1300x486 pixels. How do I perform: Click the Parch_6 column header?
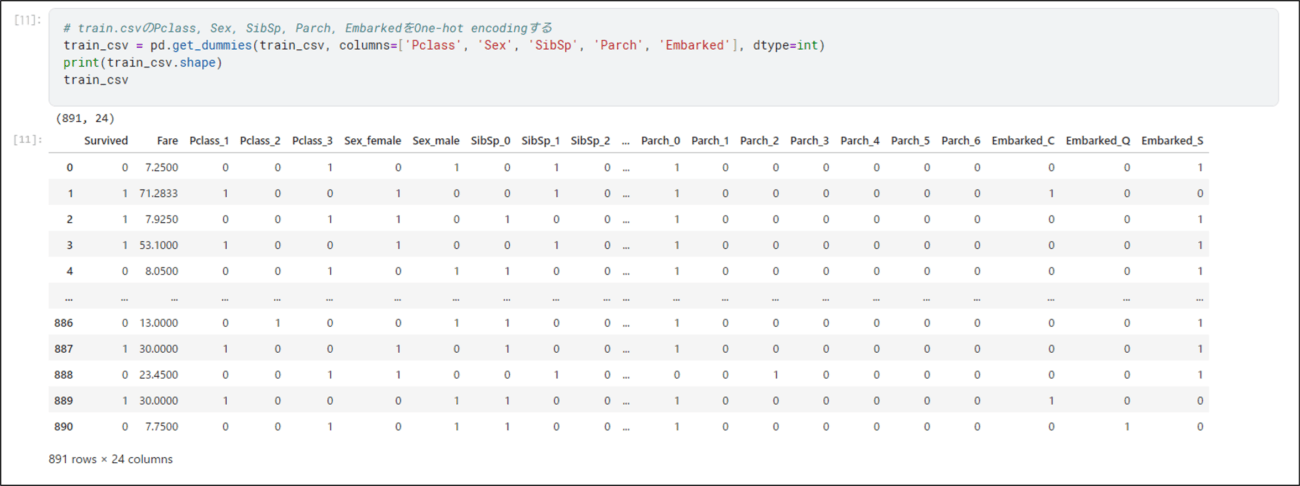coord(961,141)
